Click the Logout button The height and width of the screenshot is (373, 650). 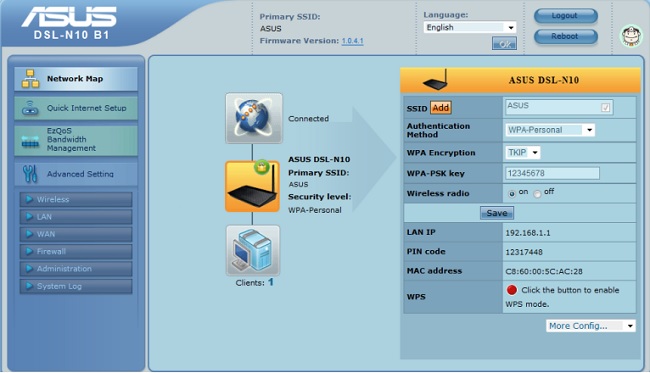pyautogui.click(x=565, y=16)
